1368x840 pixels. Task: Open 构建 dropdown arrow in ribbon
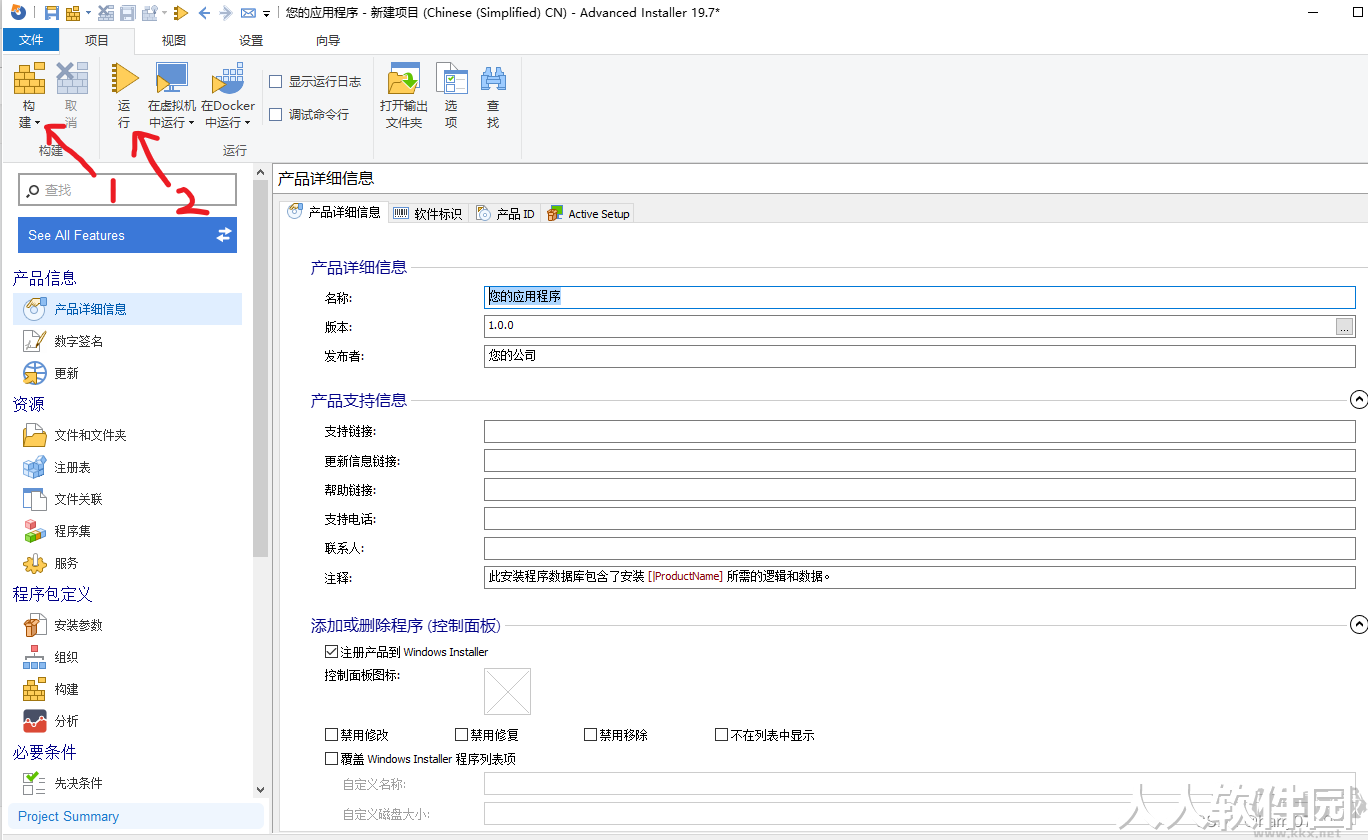(38, 123)
